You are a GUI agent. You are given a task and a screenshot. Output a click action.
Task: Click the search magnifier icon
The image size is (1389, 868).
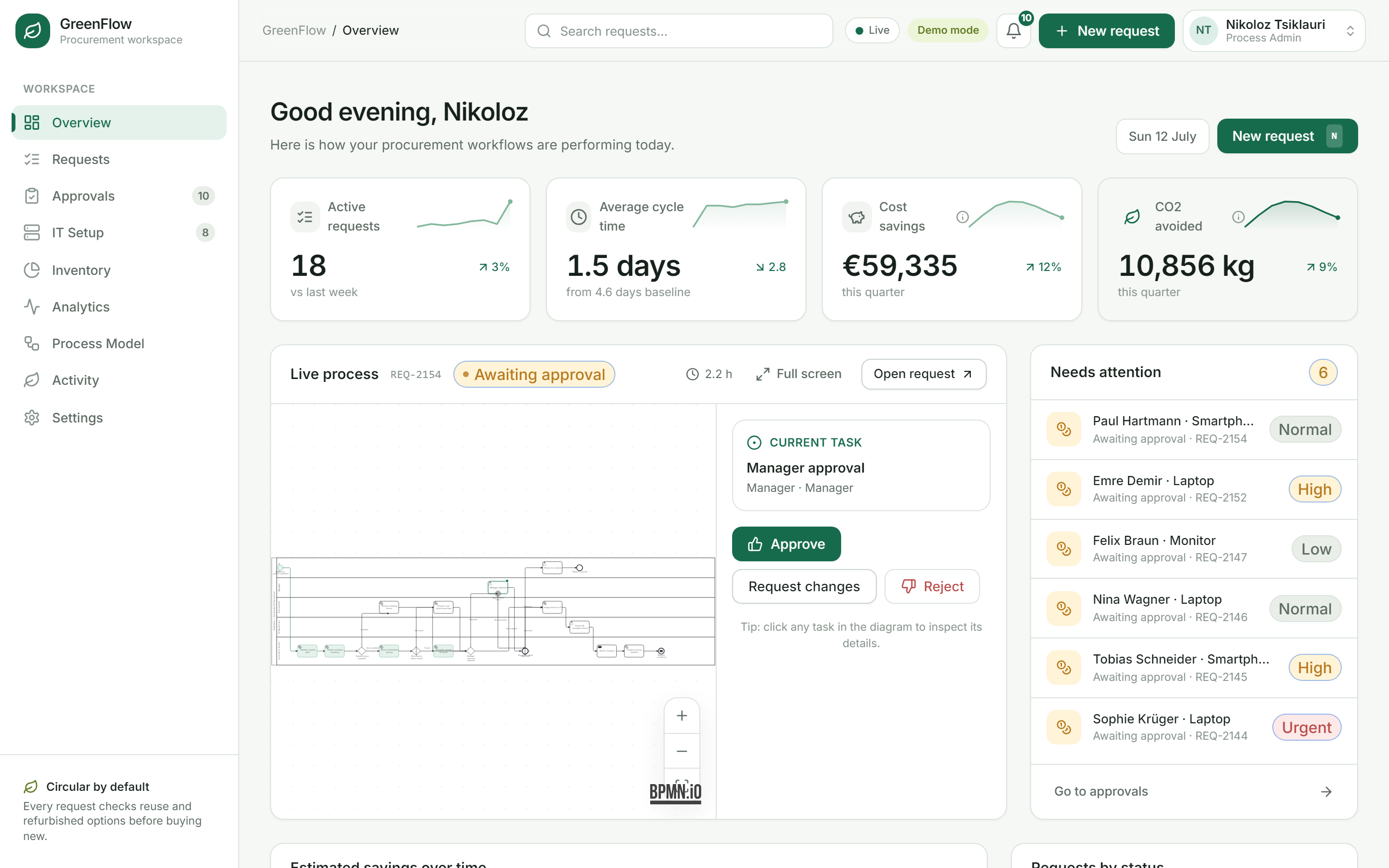tap(544, 31)
